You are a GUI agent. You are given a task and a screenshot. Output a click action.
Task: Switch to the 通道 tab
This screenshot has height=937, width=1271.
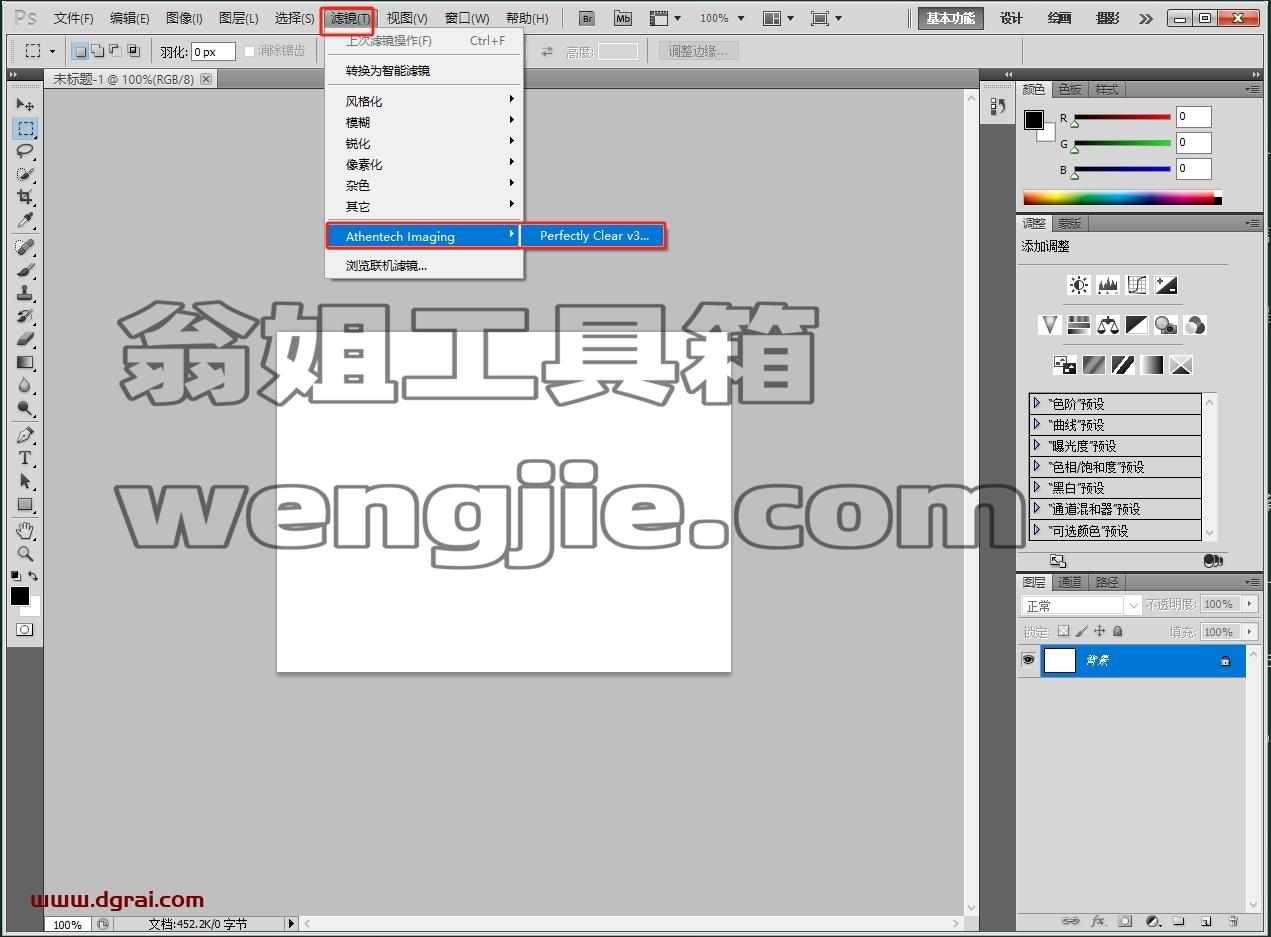pos(1070,582)
